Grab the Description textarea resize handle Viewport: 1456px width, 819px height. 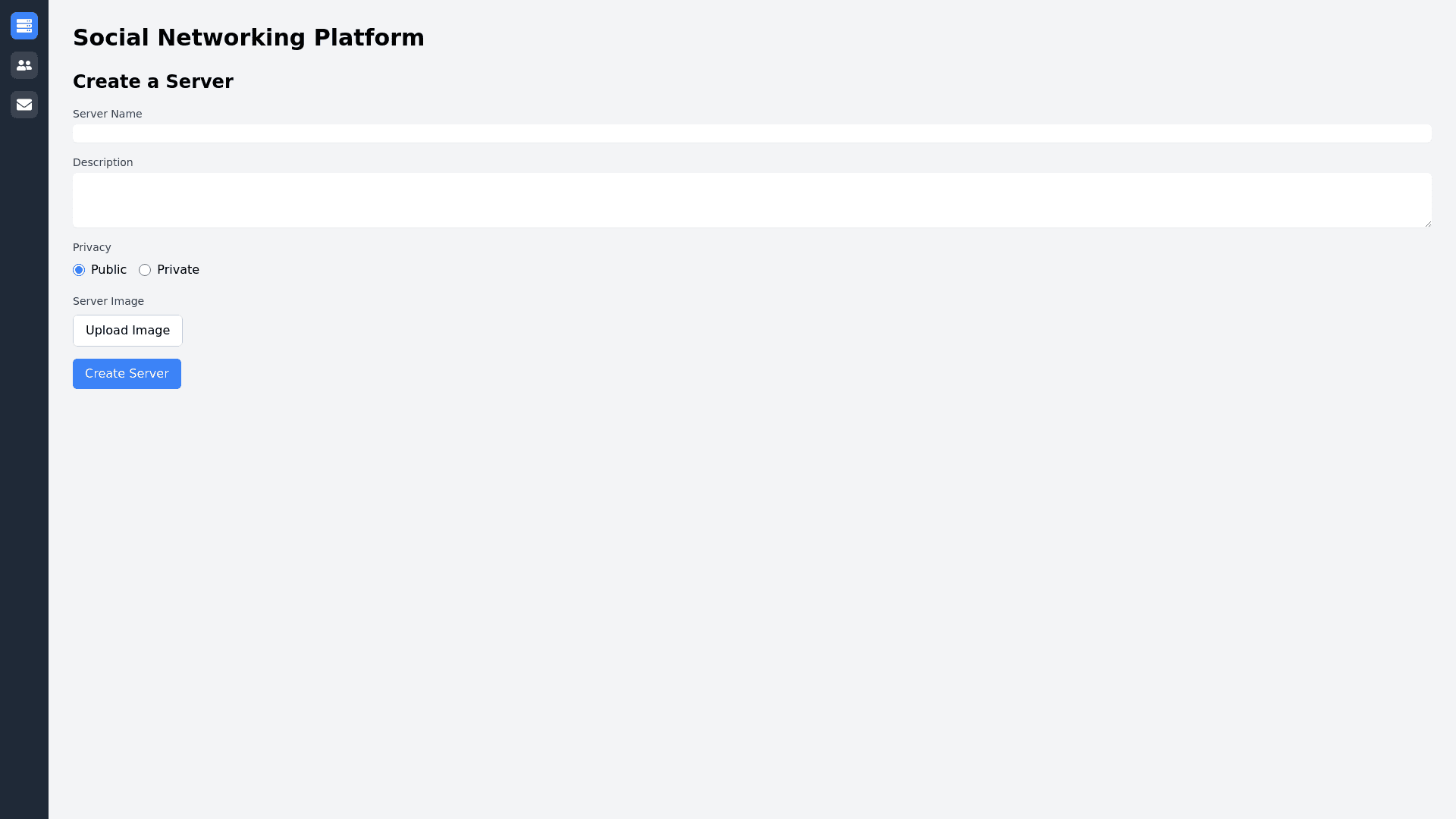point(1428,224)
